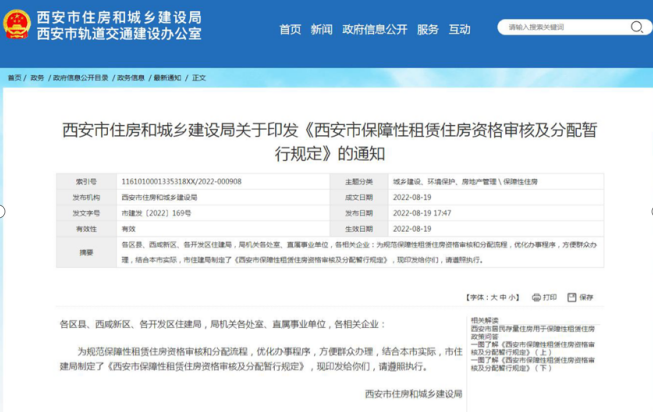Open 最新通知 breadcrumb link
Viewport: 653px width, 412px height.
[x=167, y=78]
